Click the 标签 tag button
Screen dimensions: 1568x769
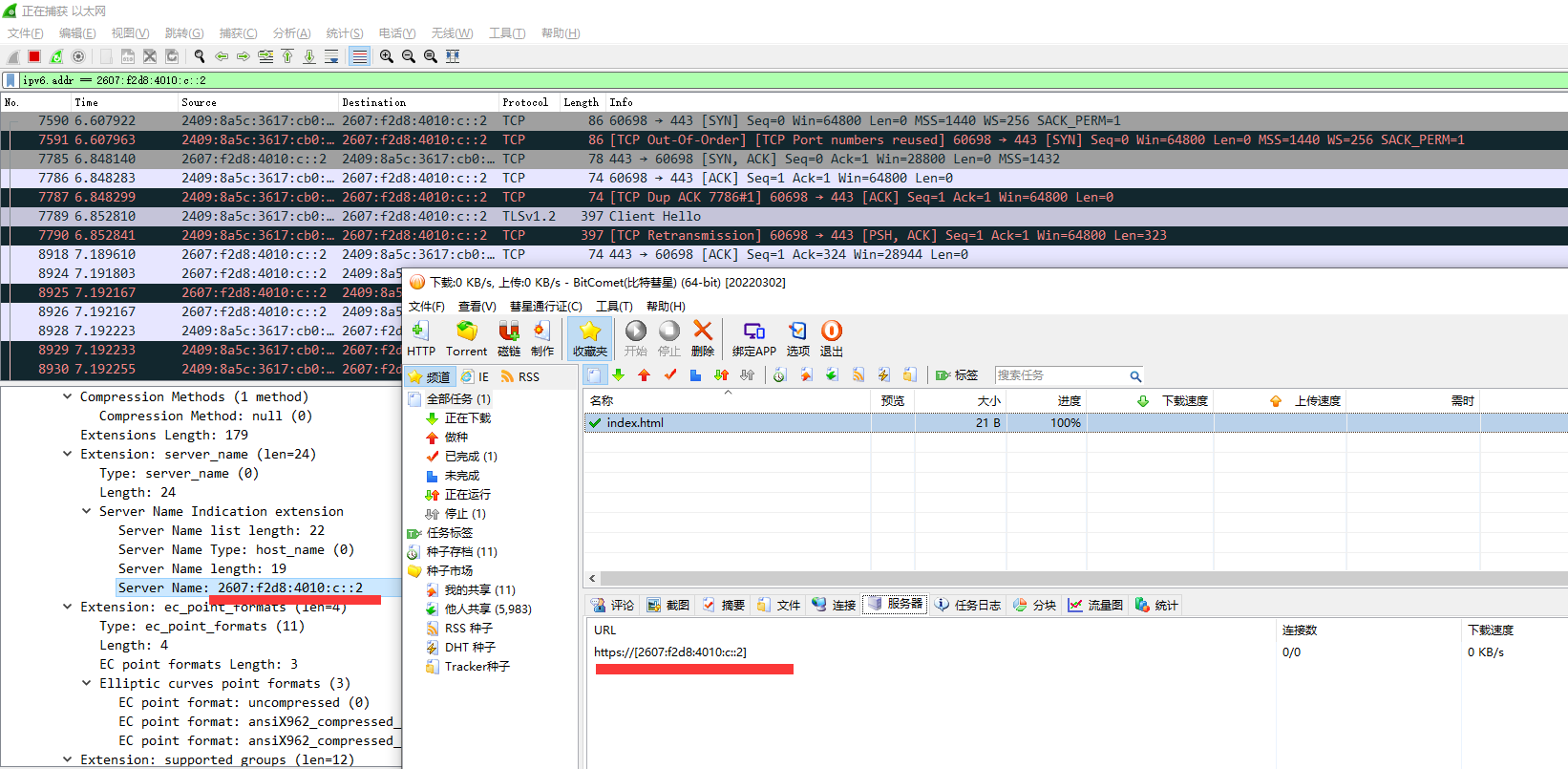point(957,375)
